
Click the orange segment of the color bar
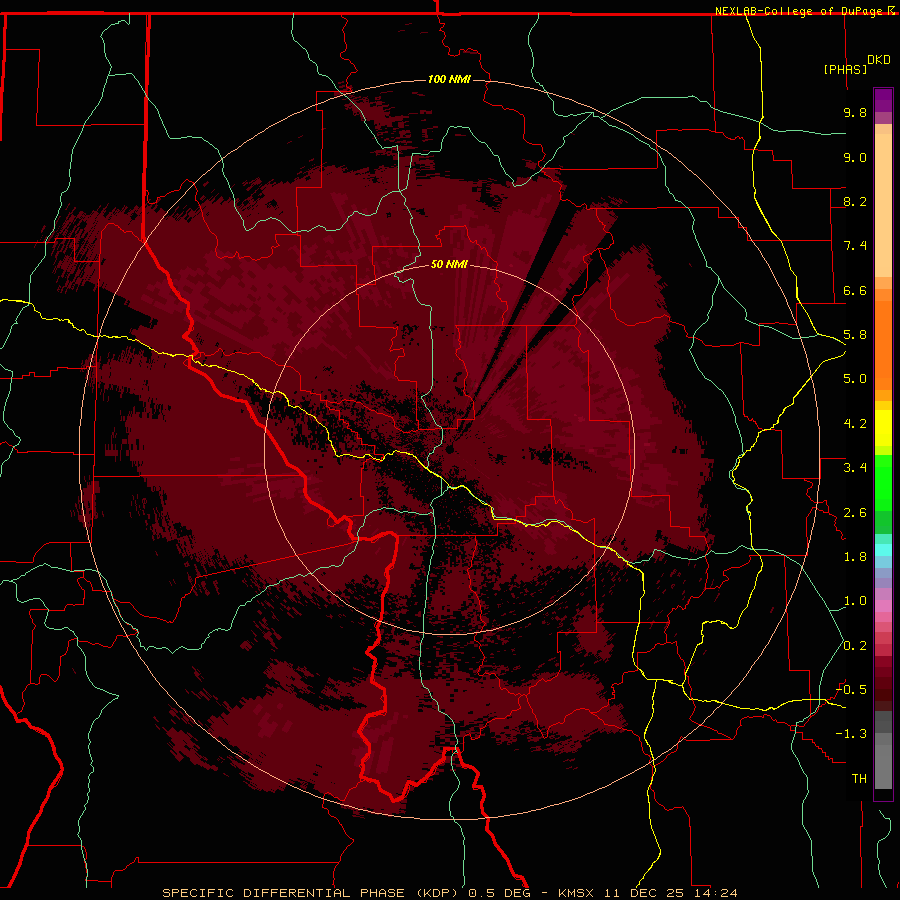tap(883, 346)
